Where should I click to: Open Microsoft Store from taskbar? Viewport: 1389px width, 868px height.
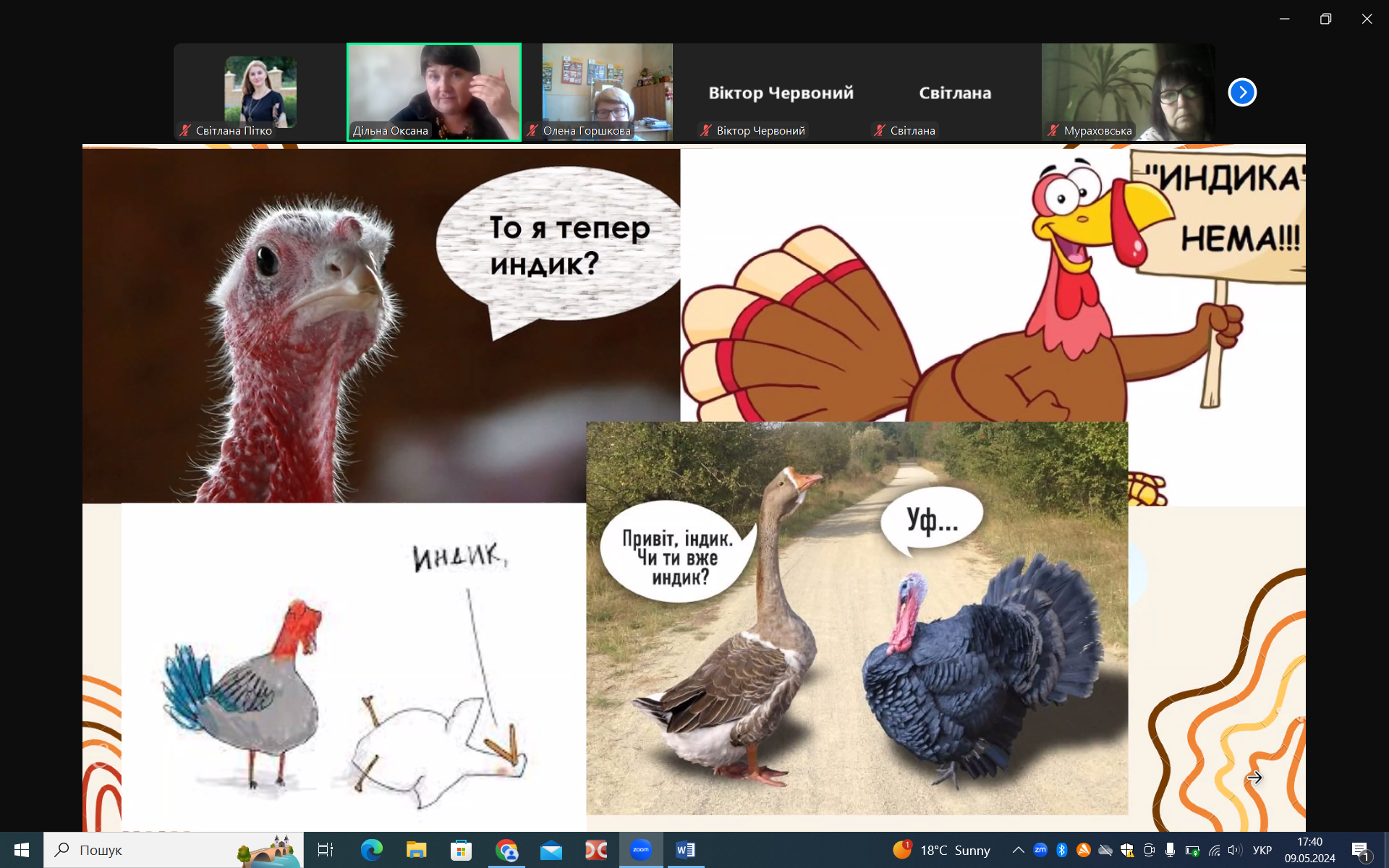click(x=461, y=850)
